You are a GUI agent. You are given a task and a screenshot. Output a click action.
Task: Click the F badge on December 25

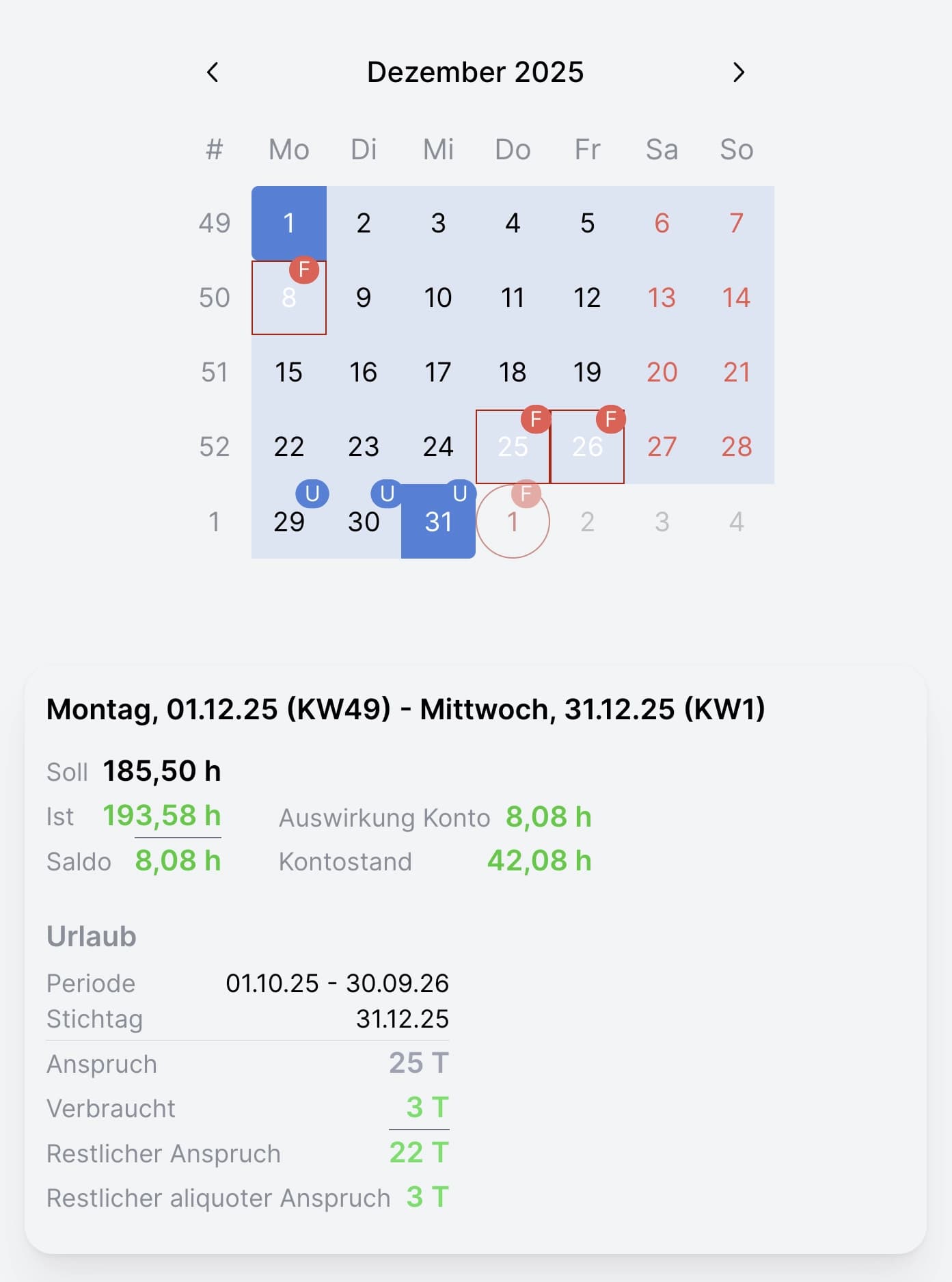pyautogui.click(x=536, y=418)
